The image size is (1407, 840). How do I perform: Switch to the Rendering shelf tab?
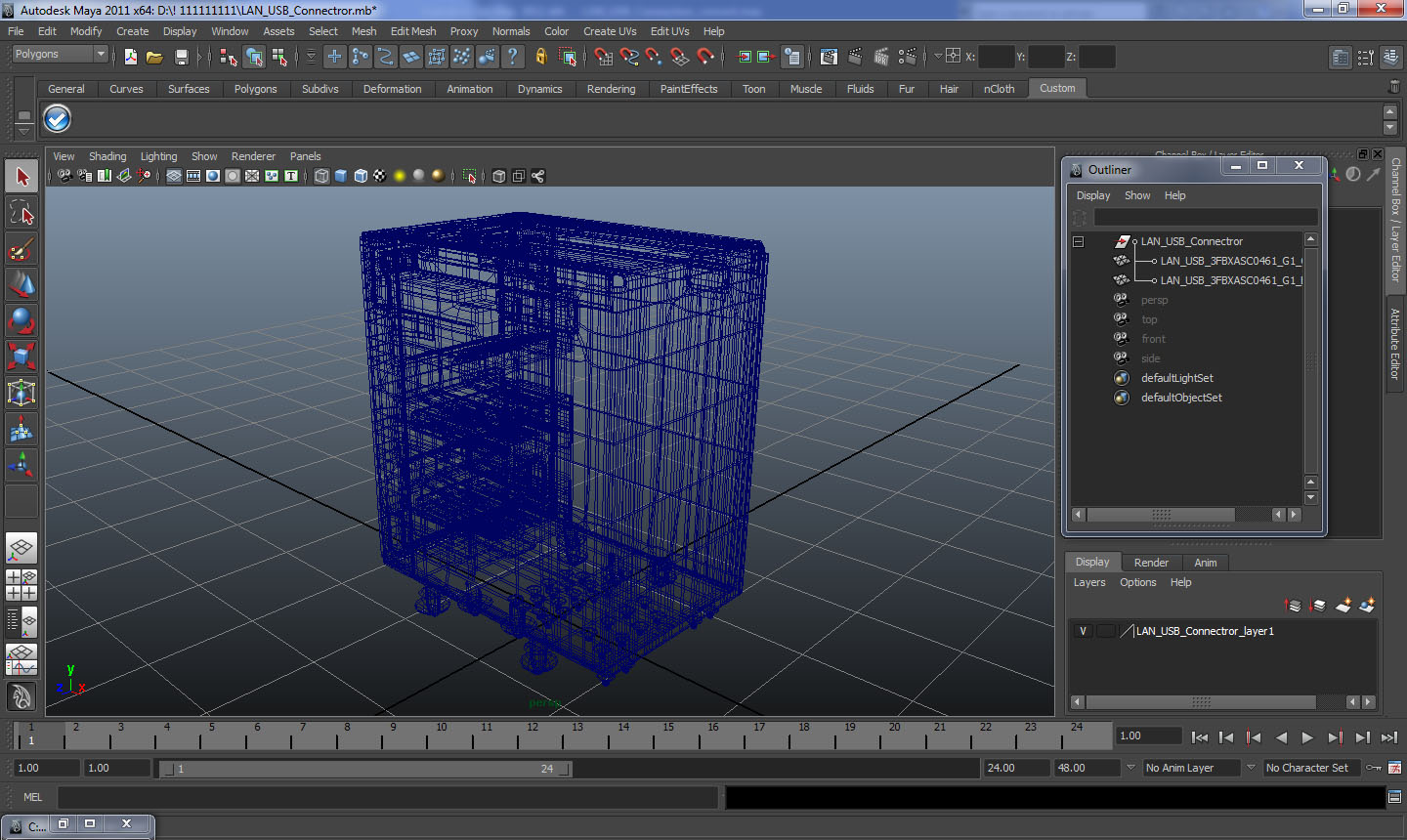pos(611,89)
